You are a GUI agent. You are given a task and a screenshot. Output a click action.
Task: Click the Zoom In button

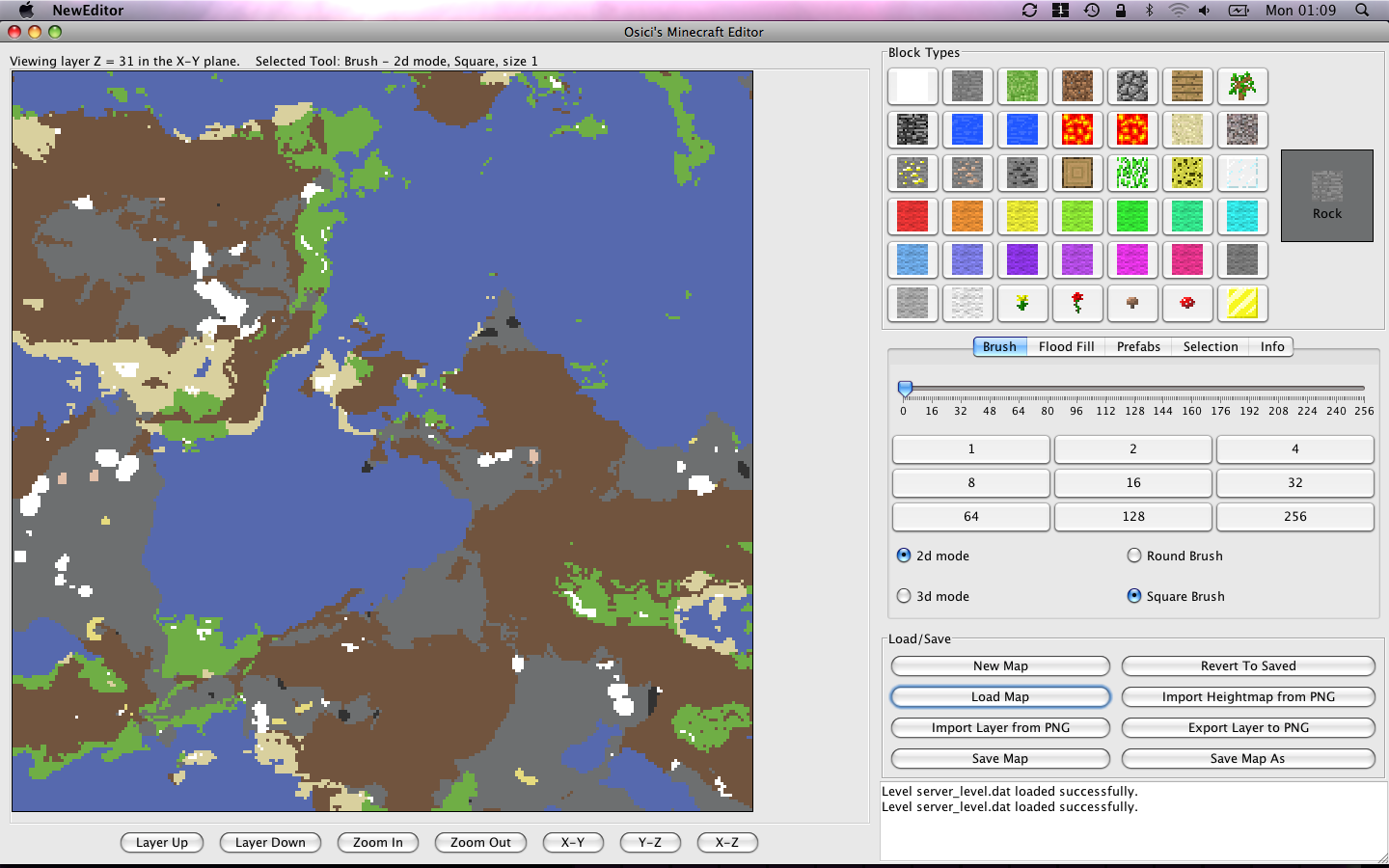378,842
